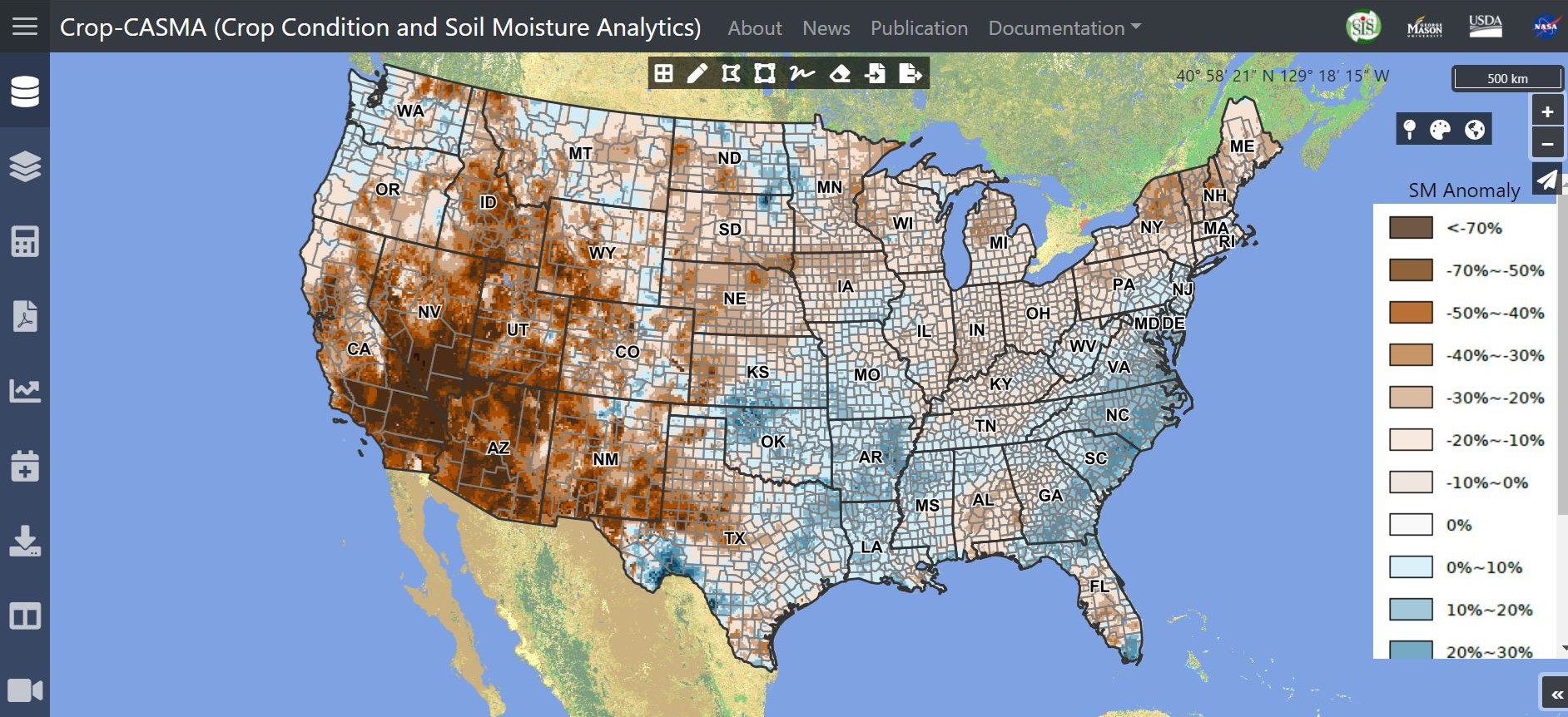Open the color palette icon
Screen dimensions: 1568x717
[x=1440, y=130]
